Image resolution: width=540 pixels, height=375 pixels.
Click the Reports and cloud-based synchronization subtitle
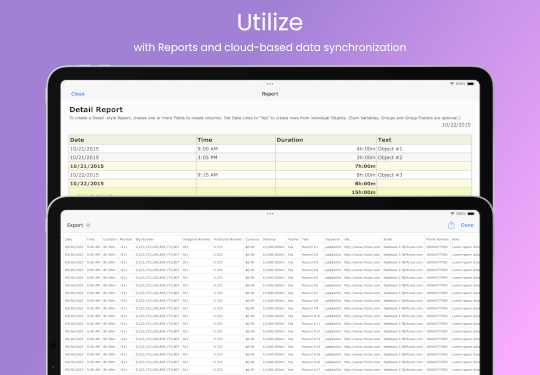(x=270, y=47)
